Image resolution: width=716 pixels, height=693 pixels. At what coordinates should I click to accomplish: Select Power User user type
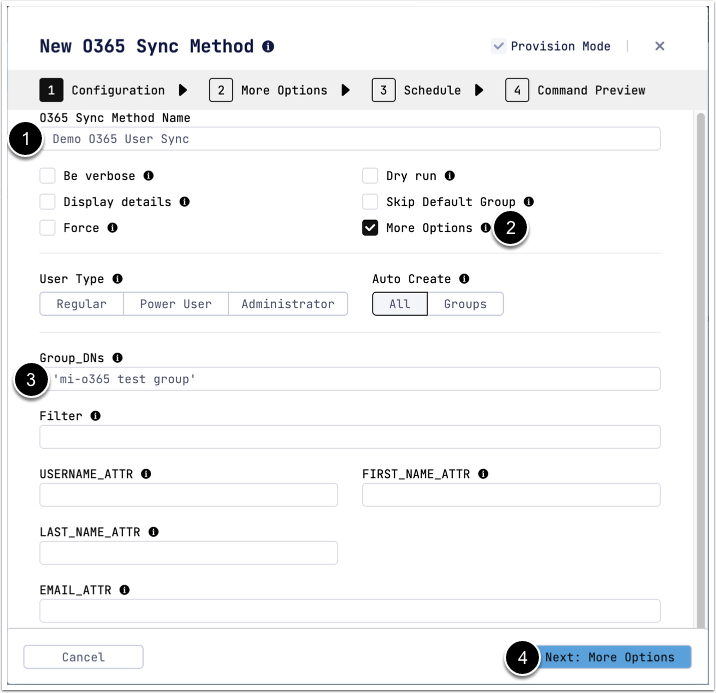coord(176,304)
